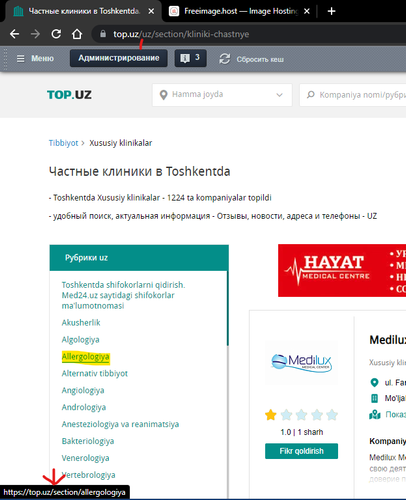Click the Medilux clinic logo
This screenshot has height=500, width=406.
pyautogui.click(x=302, y=363)
